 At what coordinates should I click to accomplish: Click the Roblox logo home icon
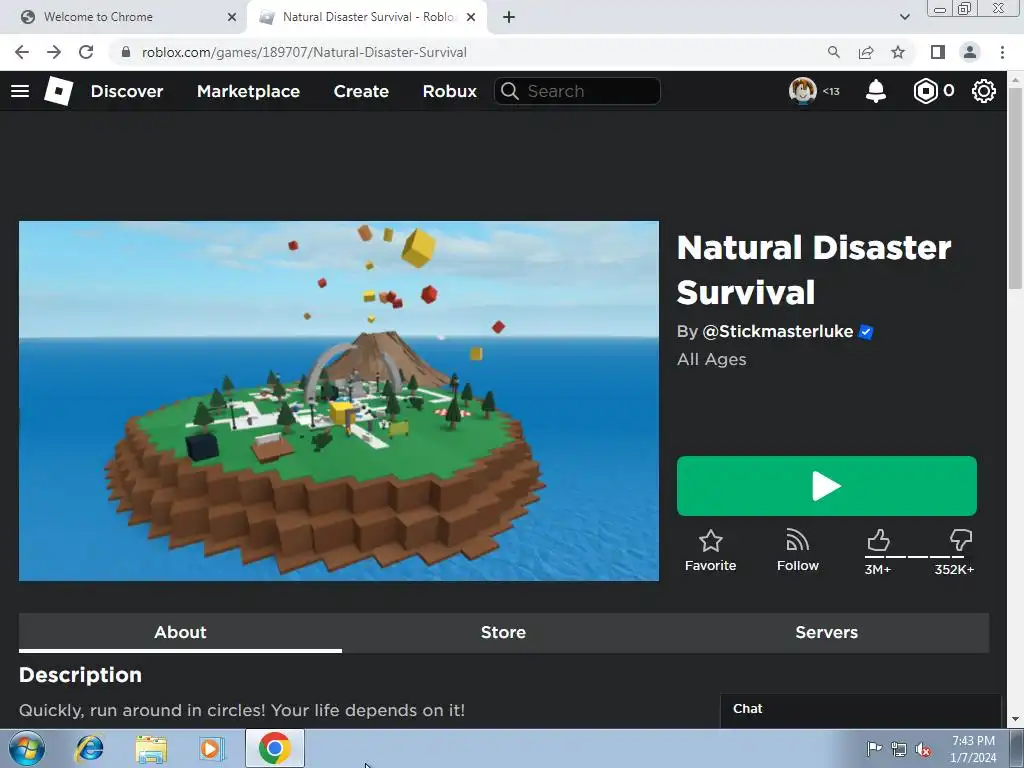pos(59,91)
